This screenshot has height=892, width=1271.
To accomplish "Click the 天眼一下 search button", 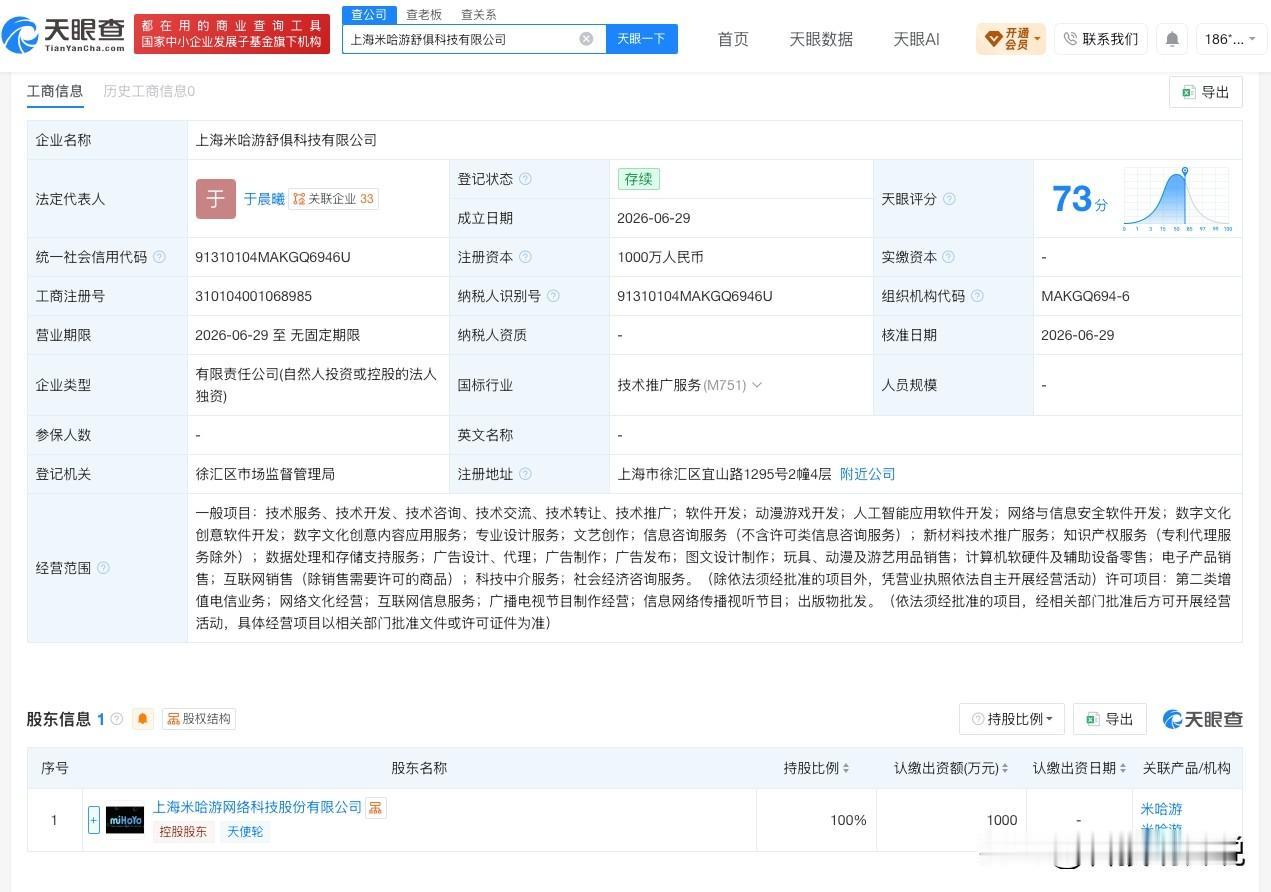I will click(642, 39).
